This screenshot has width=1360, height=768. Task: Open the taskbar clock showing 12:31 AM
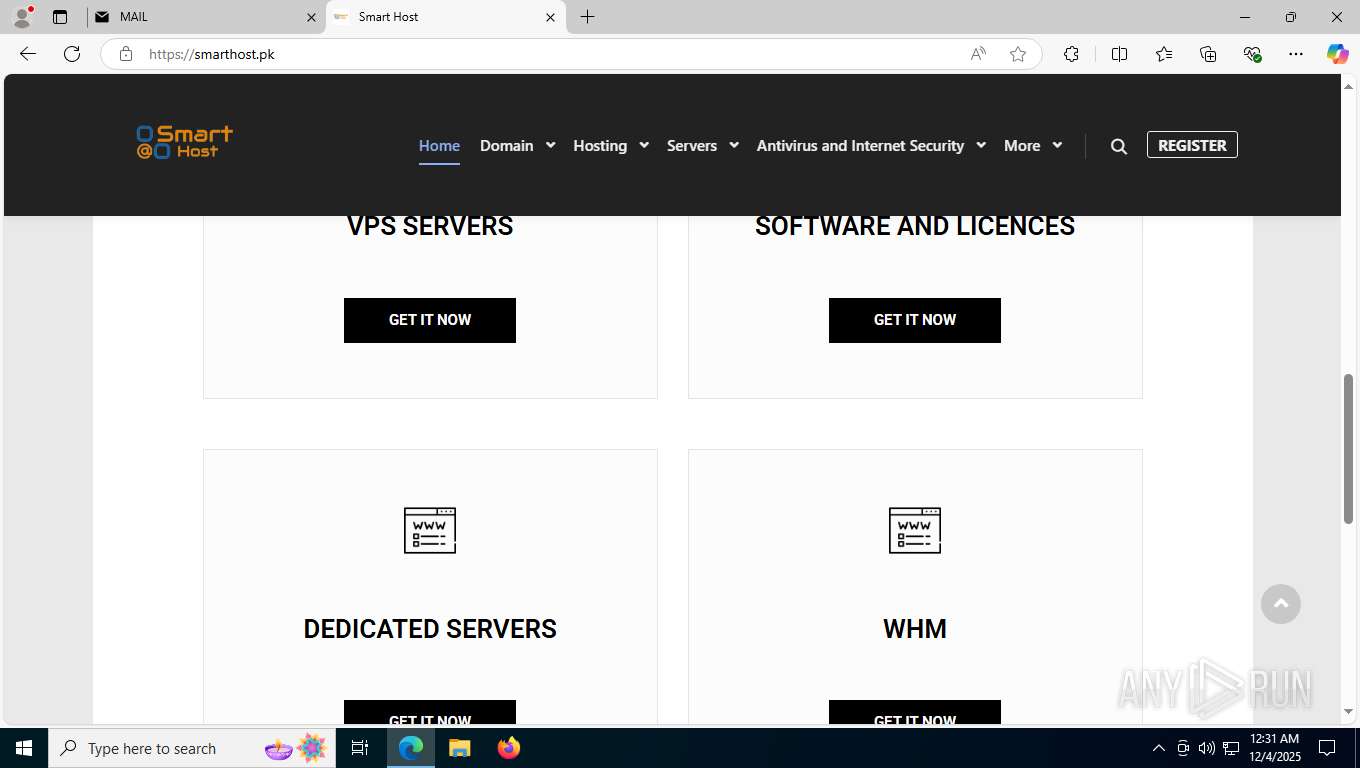(x=1274, y=748)
